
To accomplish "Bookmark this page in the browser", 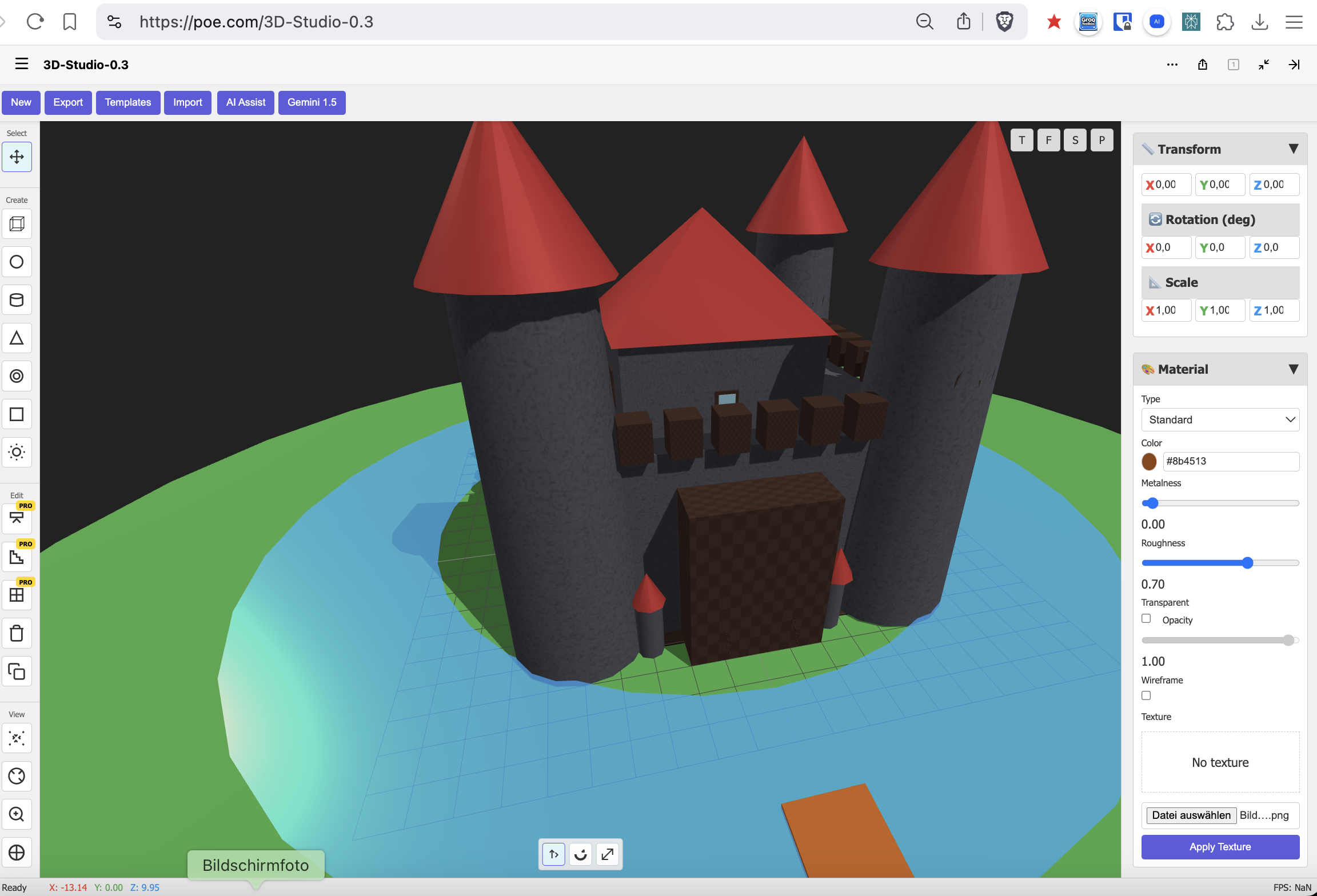I will tap(70, 22).
